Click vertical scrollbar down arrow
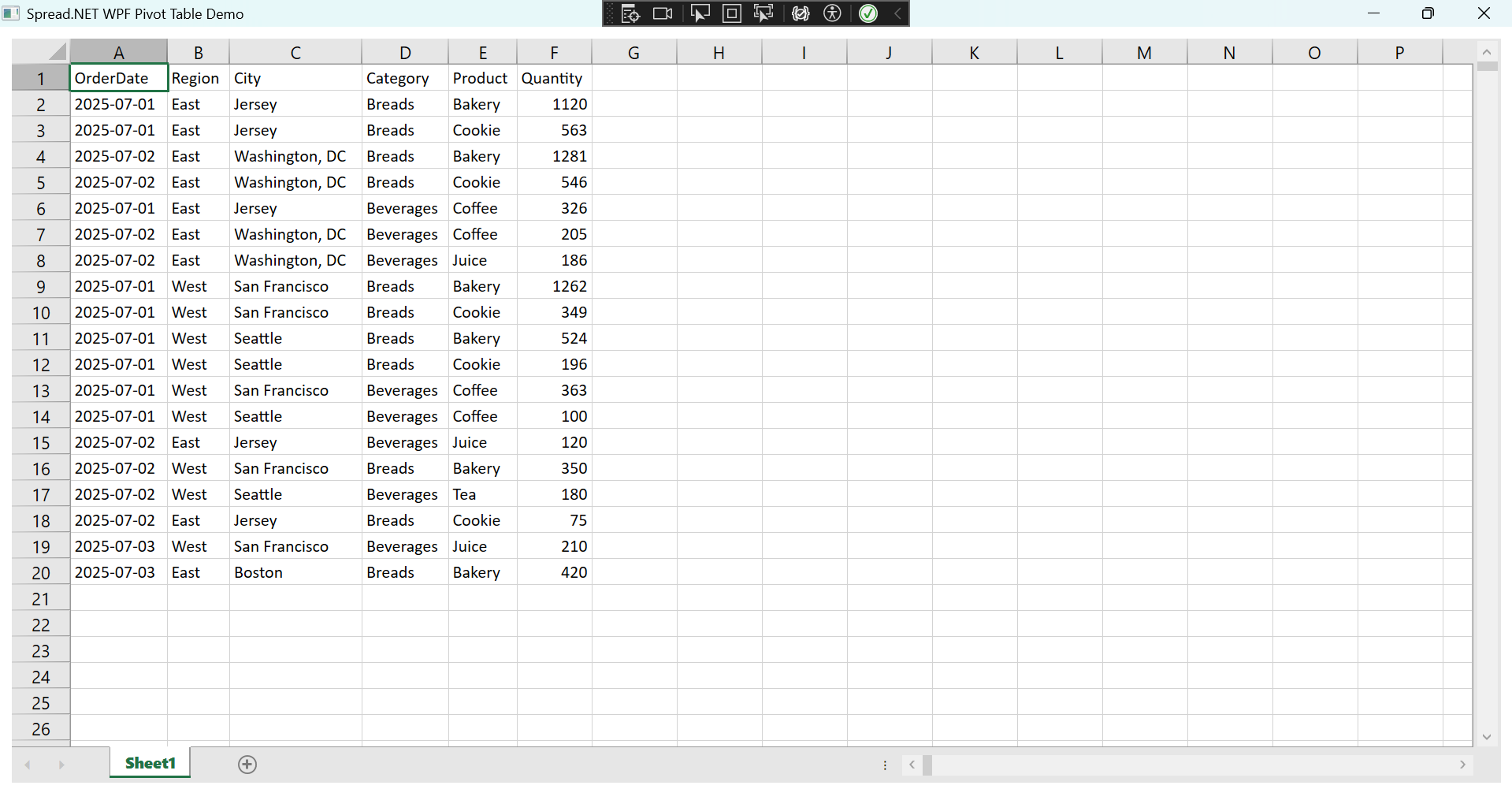 [1487, 737]
